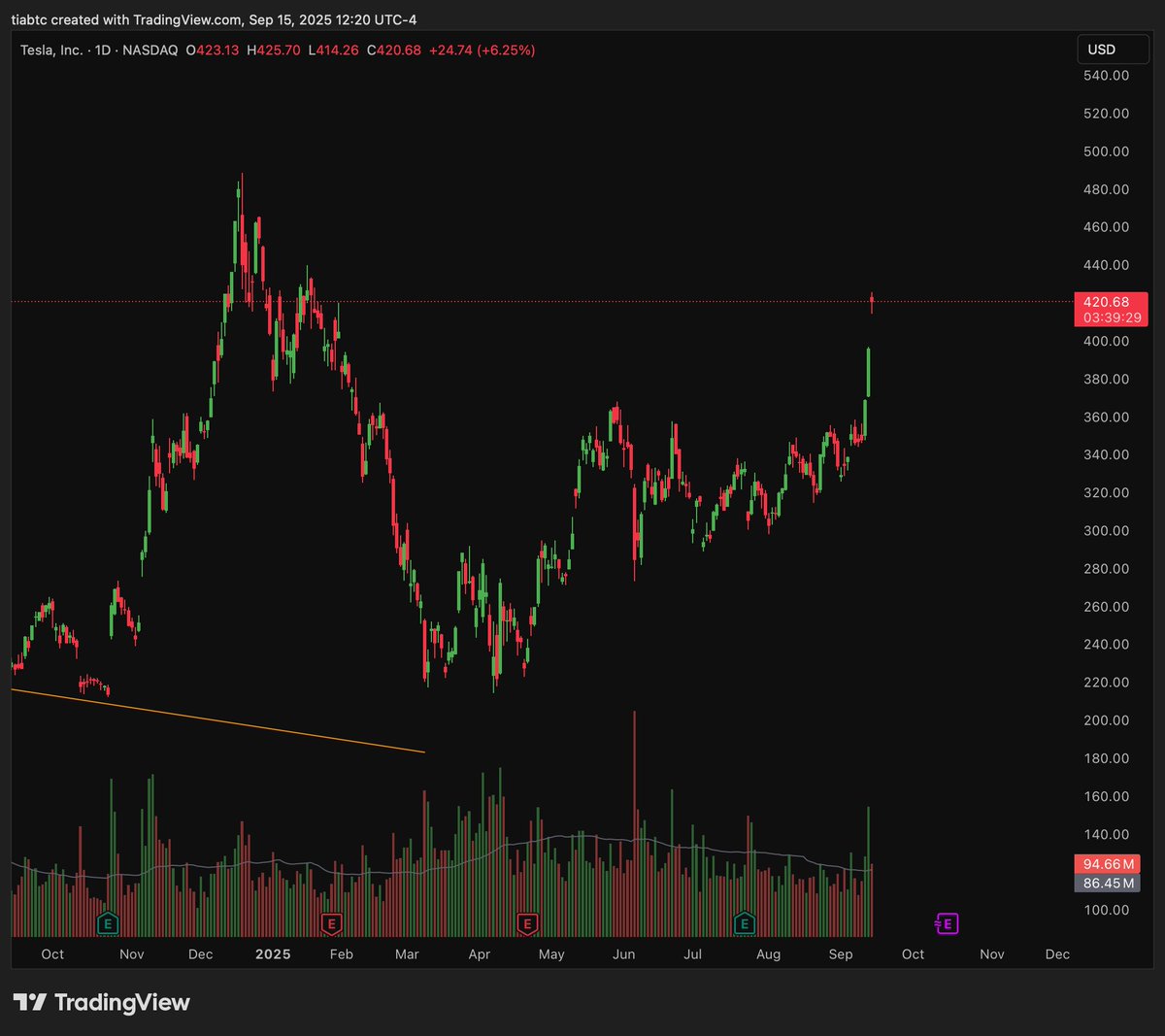
Task: Click the 240.00 price axis label
Action: [x=1107, y=644]
